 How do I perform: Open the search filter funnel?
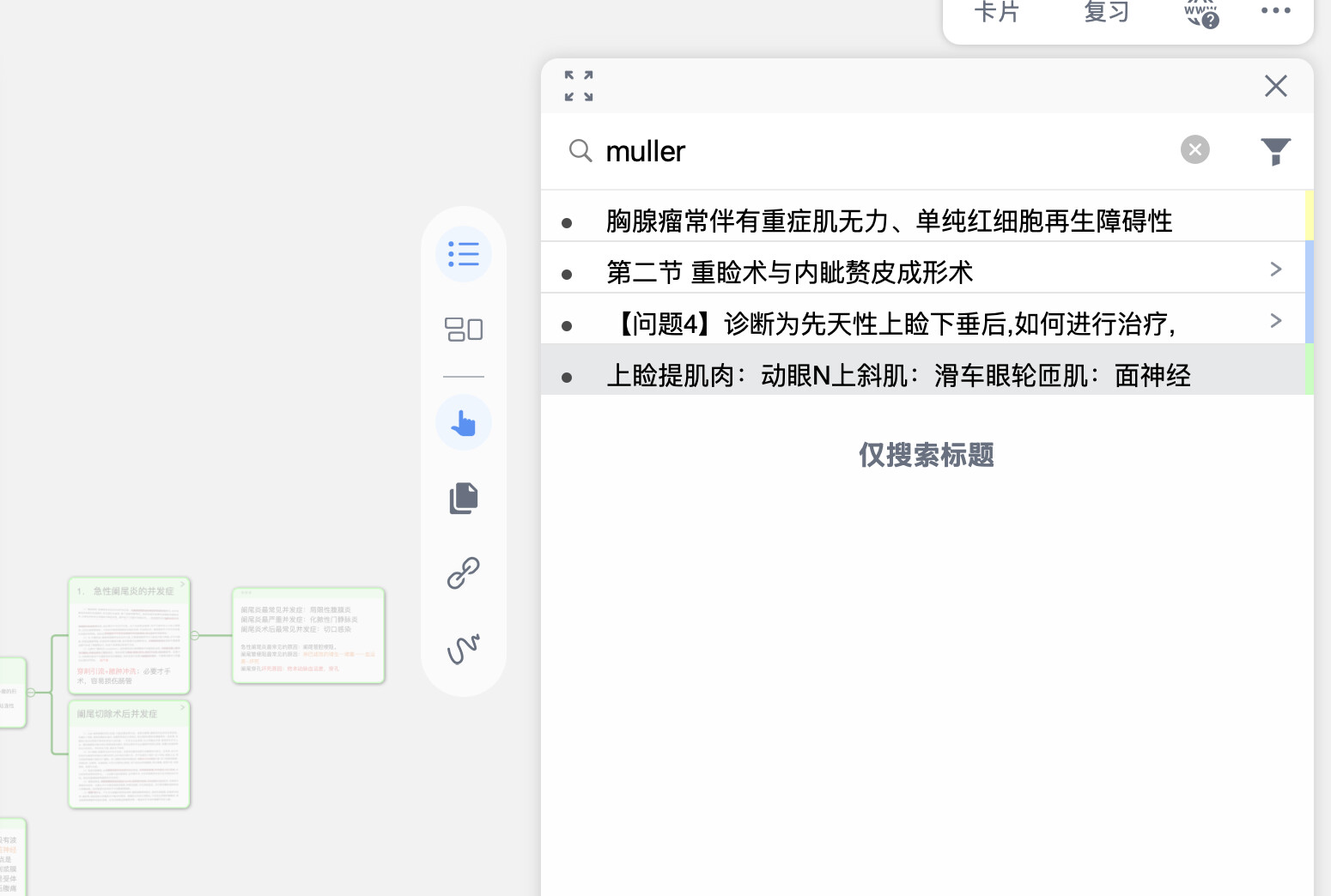tap(1276, 151)
